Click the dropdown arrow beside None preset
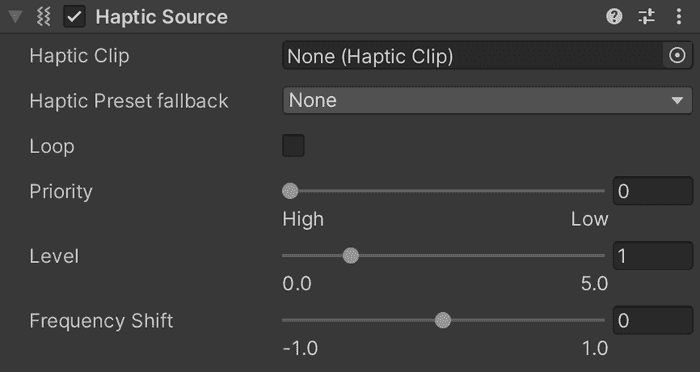Screen dimensions: 700x372 (x=677, y=100)
